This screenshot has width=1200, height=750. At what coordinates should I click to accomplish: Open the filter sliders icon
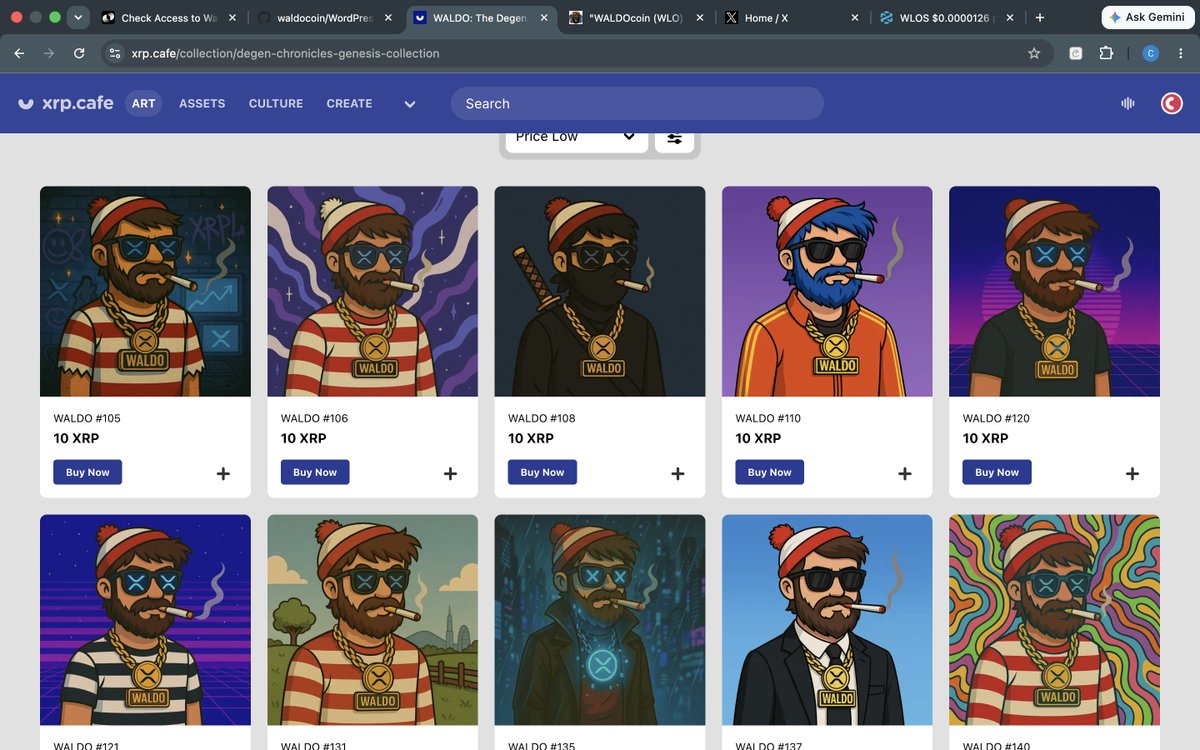click(675, 139)
